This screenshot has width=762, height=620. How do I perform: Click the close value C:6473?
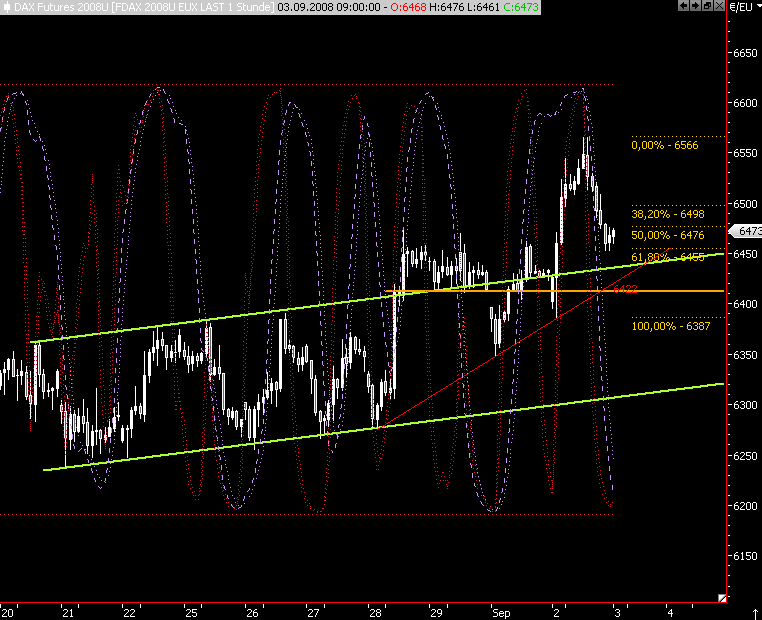pos(521,7)
